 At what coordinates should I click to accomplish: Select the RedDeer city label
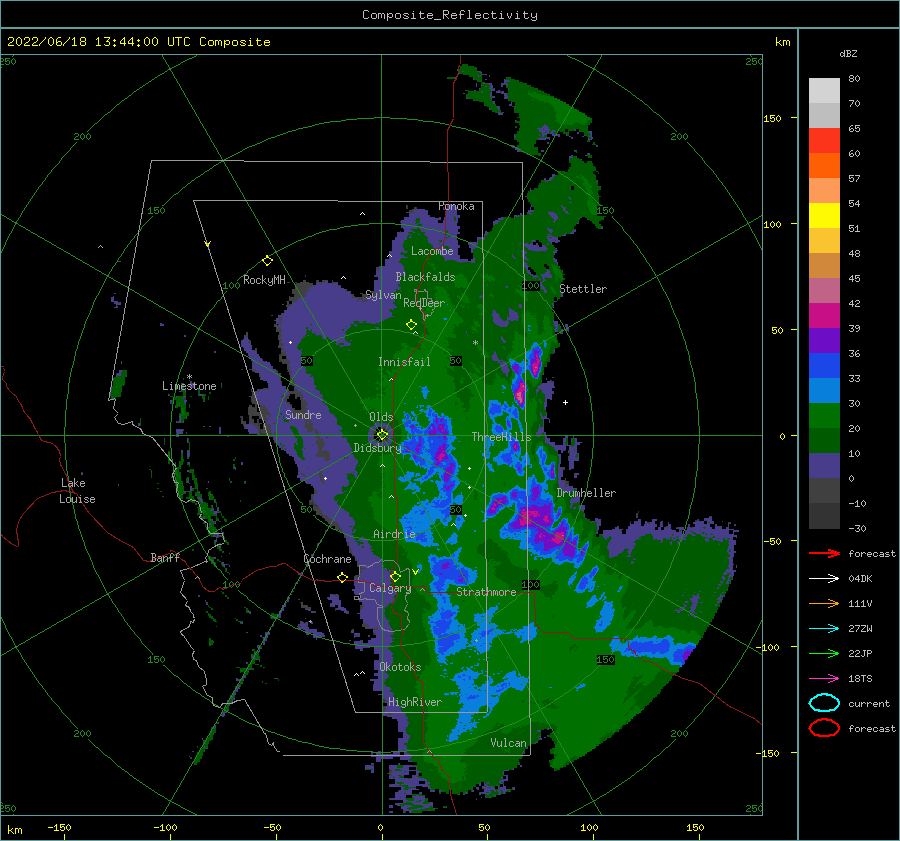click(424, 303)
